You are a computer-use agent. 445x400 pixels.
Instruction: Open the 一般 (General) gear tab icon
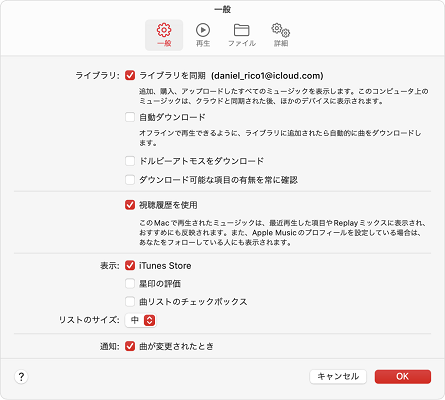[x=164, y=35]
